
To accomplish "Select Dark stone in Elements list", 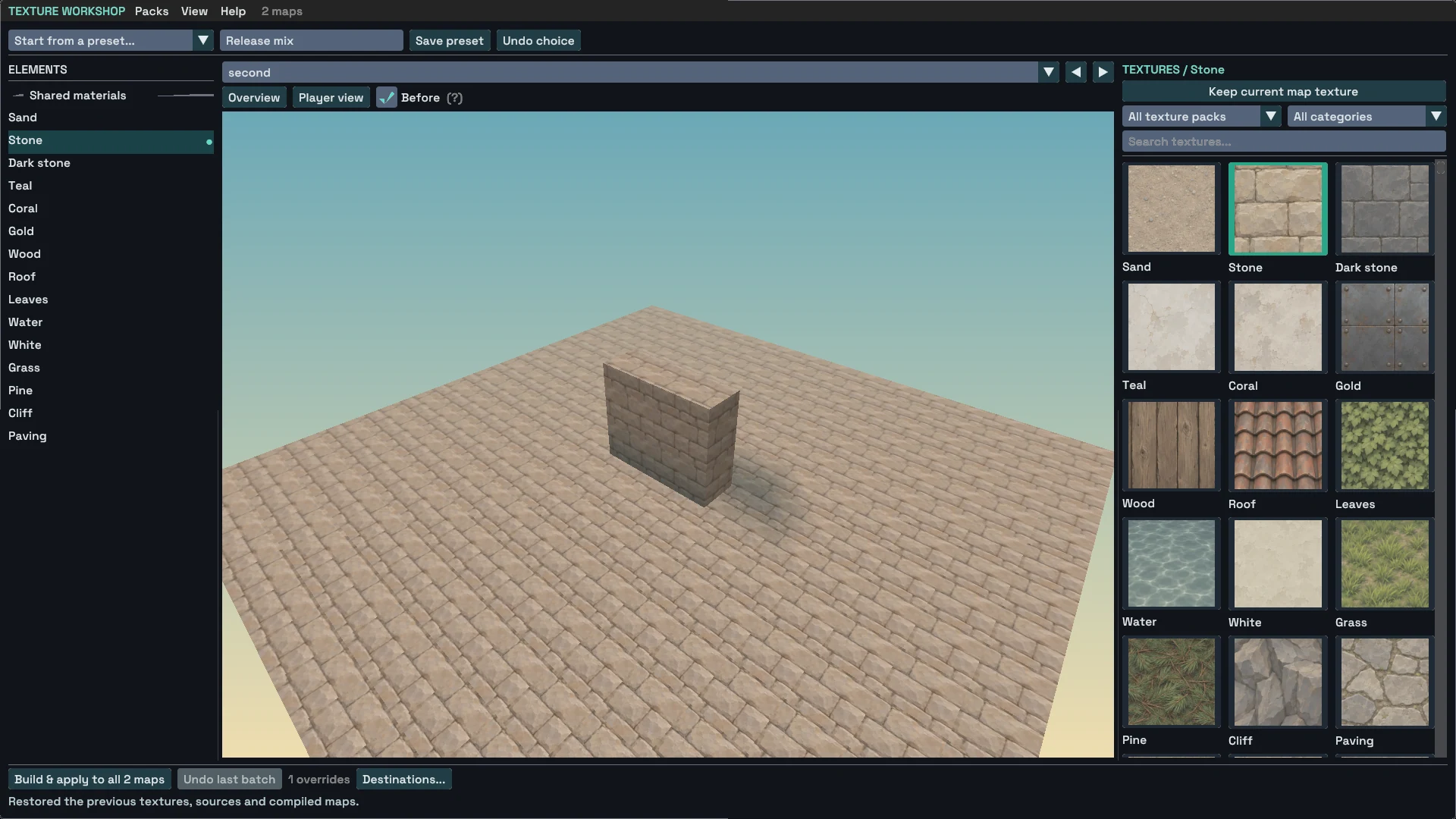I will pos(111,163).
